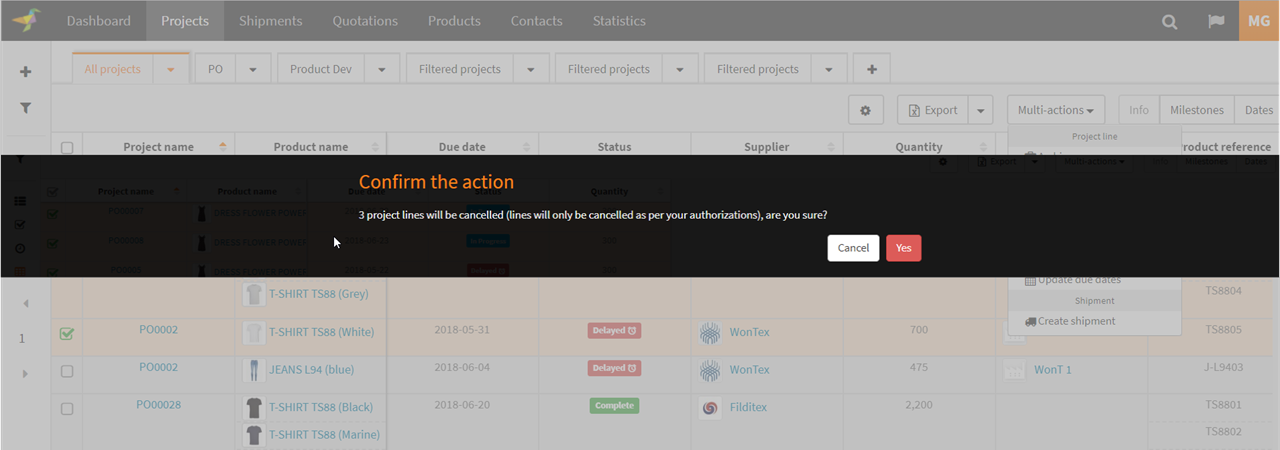Click the MG user avatar
1280x450 pixels.
tap(1259, 21)
